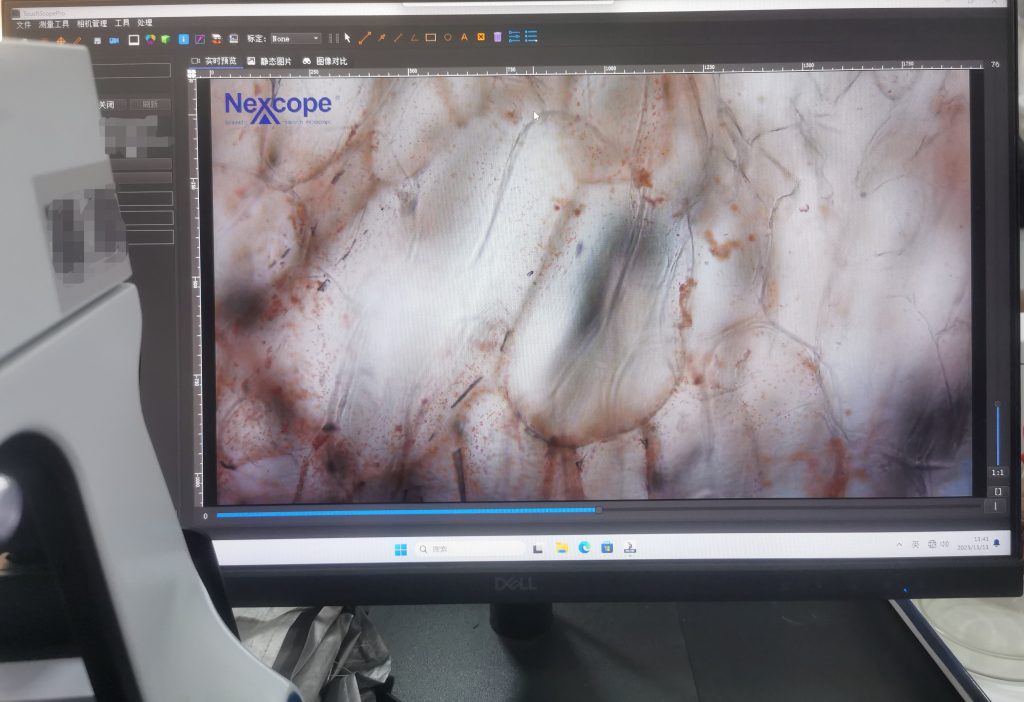The height and width of the screenshot is (702, 1024).
Task: Switch to the 静态图片 tab
Action: point(270,61)
